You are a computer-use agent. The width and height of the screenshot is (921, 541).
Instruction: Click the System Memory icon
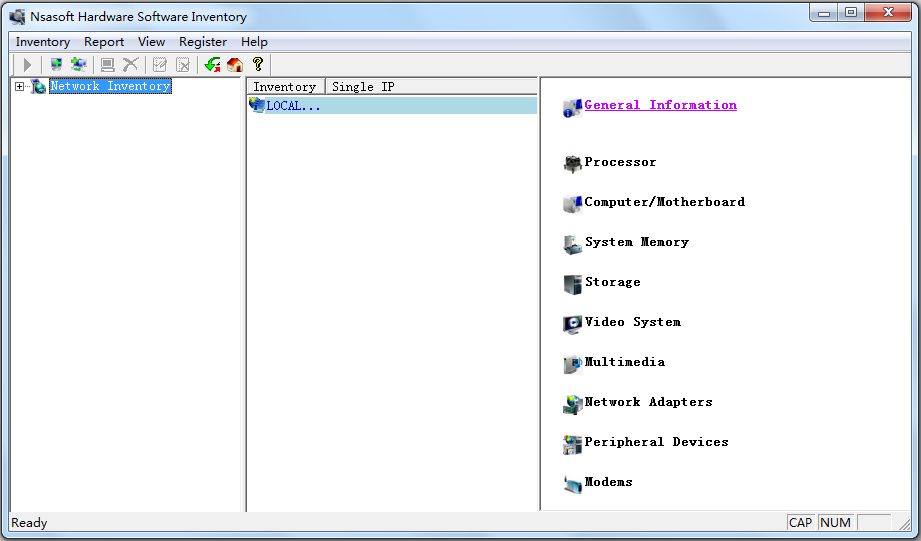point(572,244)
